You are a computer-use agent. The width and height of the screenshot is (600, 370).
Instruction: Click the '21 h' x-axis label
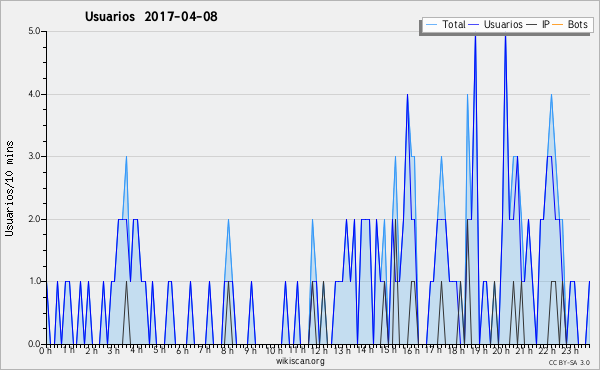(524, 350)
